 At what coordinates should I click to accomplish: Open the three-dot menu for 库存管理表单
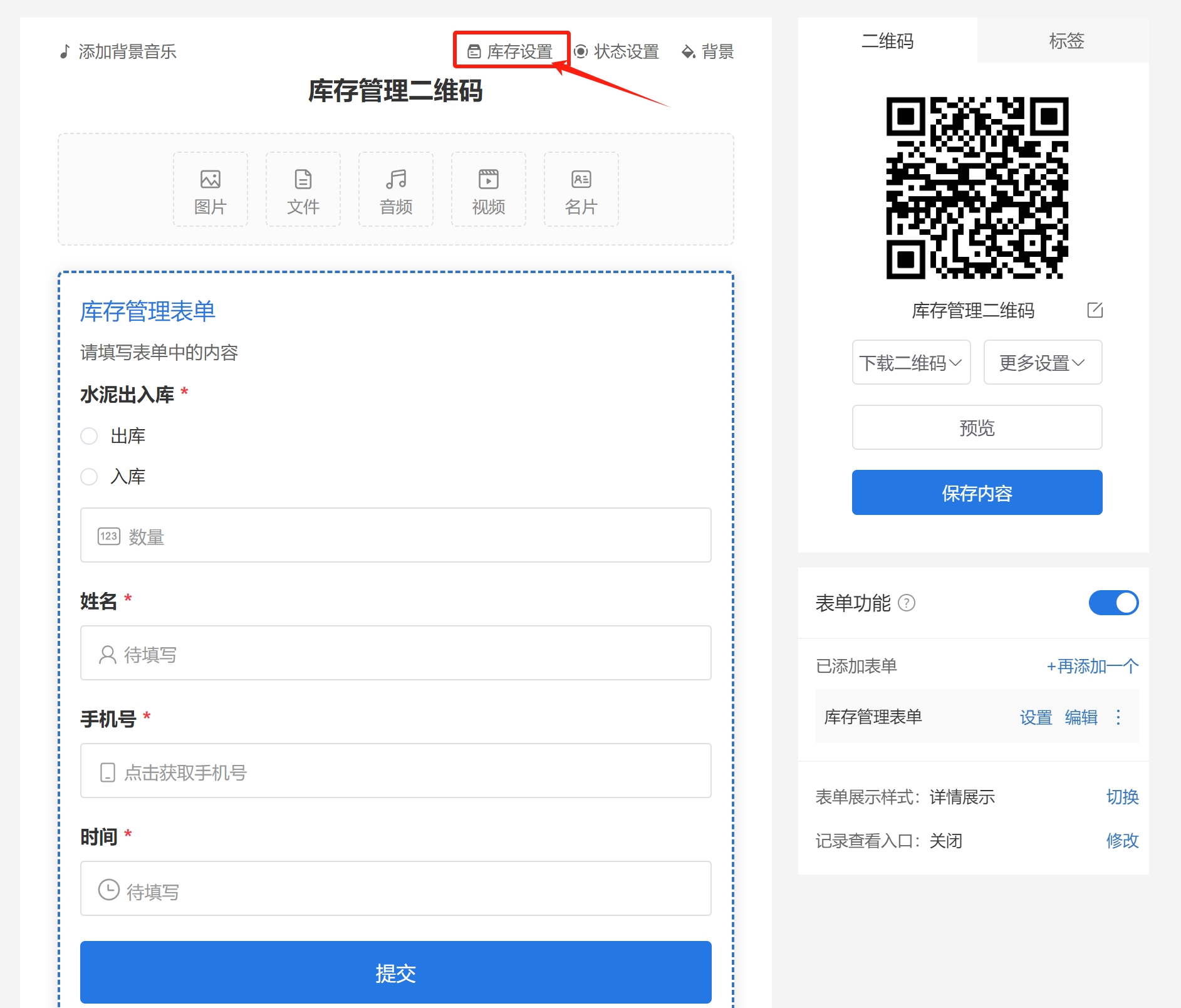coord(1119,717)
